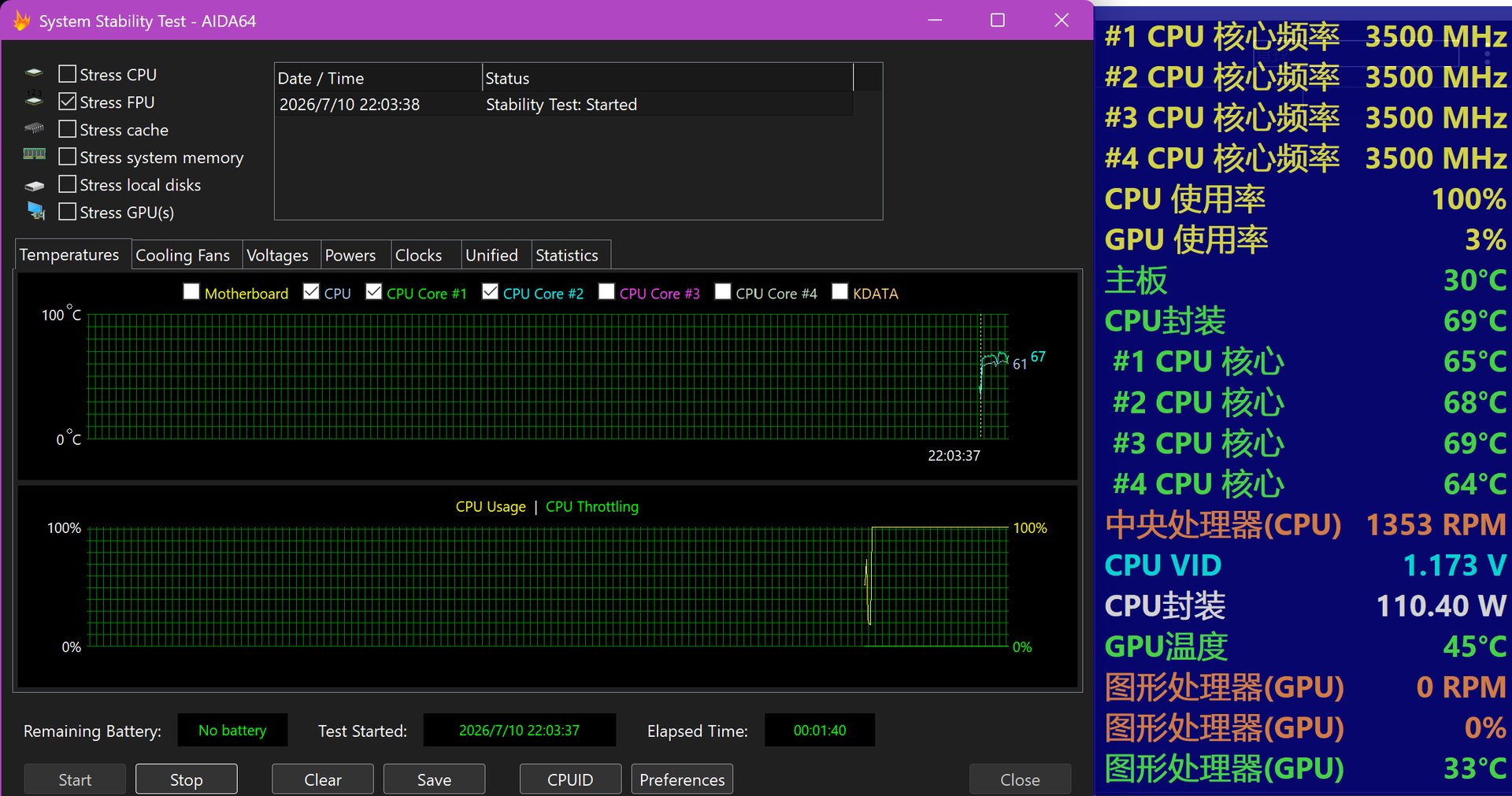This screenshot has width=1512, height=796.
Task: Save the stability test results
Action: pos(435,779)
